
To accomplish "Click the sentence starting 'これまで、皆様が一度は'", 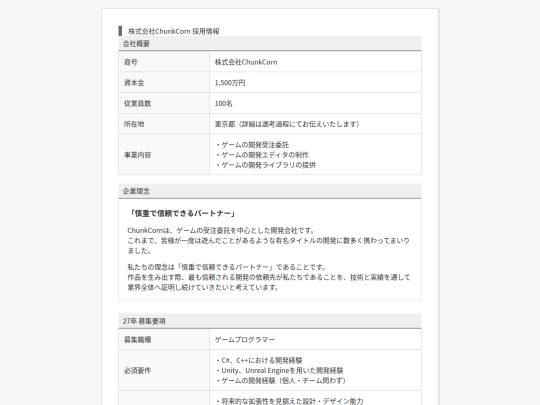I will [269, 246].
